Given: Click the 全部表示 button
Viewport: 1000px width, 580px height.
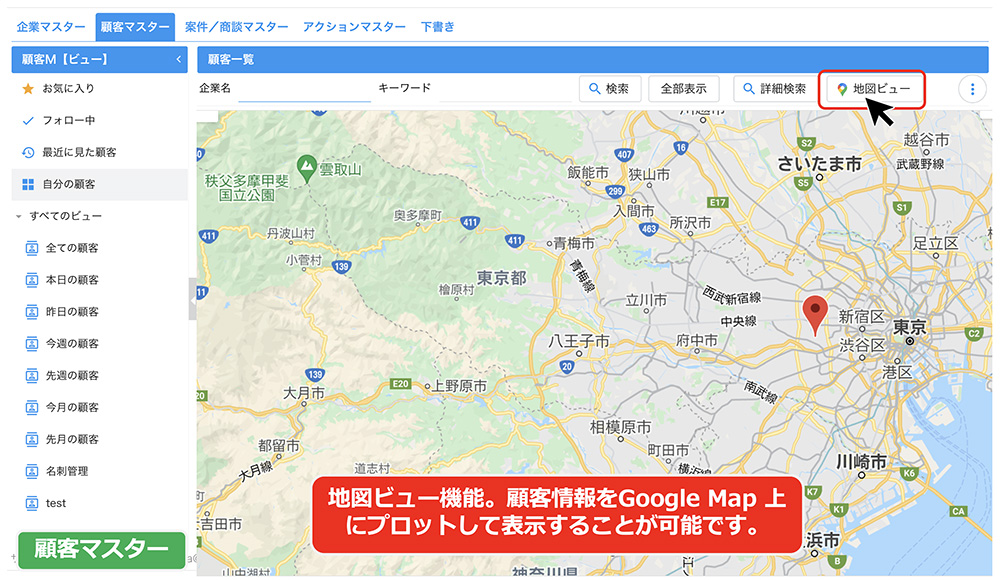Looking at the screenshot, I should (x=684, y=89).
